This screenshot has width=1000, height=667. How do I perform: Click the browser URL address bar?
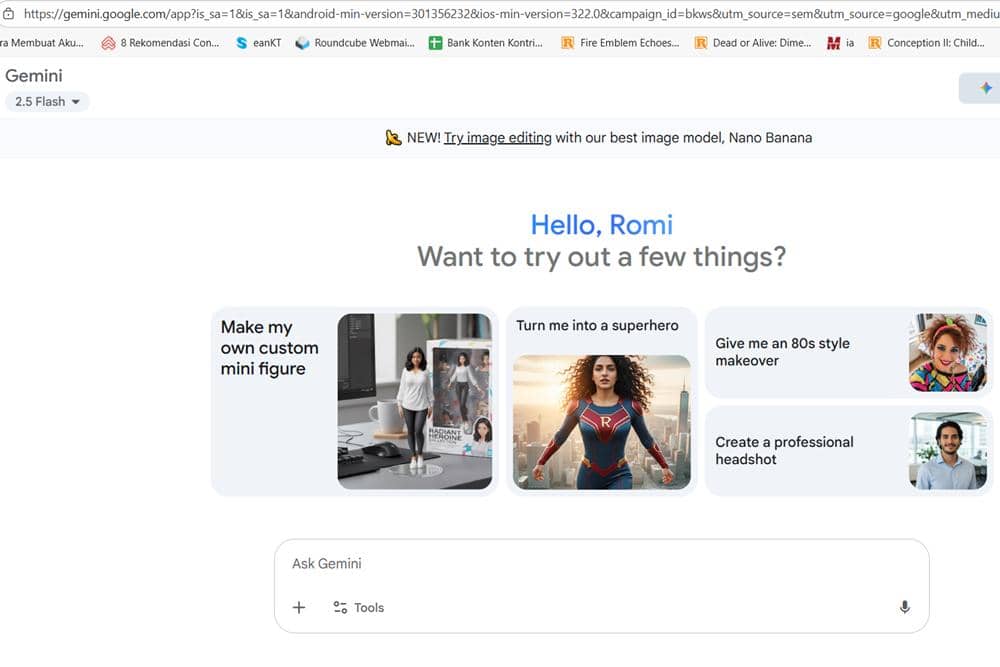point(500,14)
